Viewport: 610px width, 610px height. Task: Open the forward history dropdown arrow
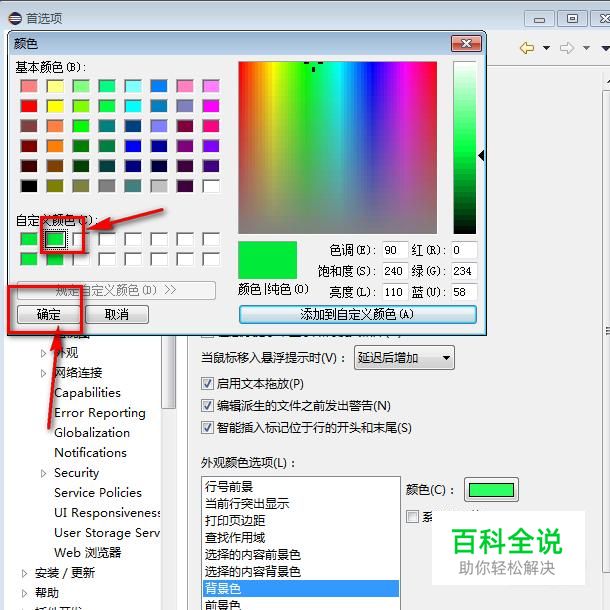(586, 48)
